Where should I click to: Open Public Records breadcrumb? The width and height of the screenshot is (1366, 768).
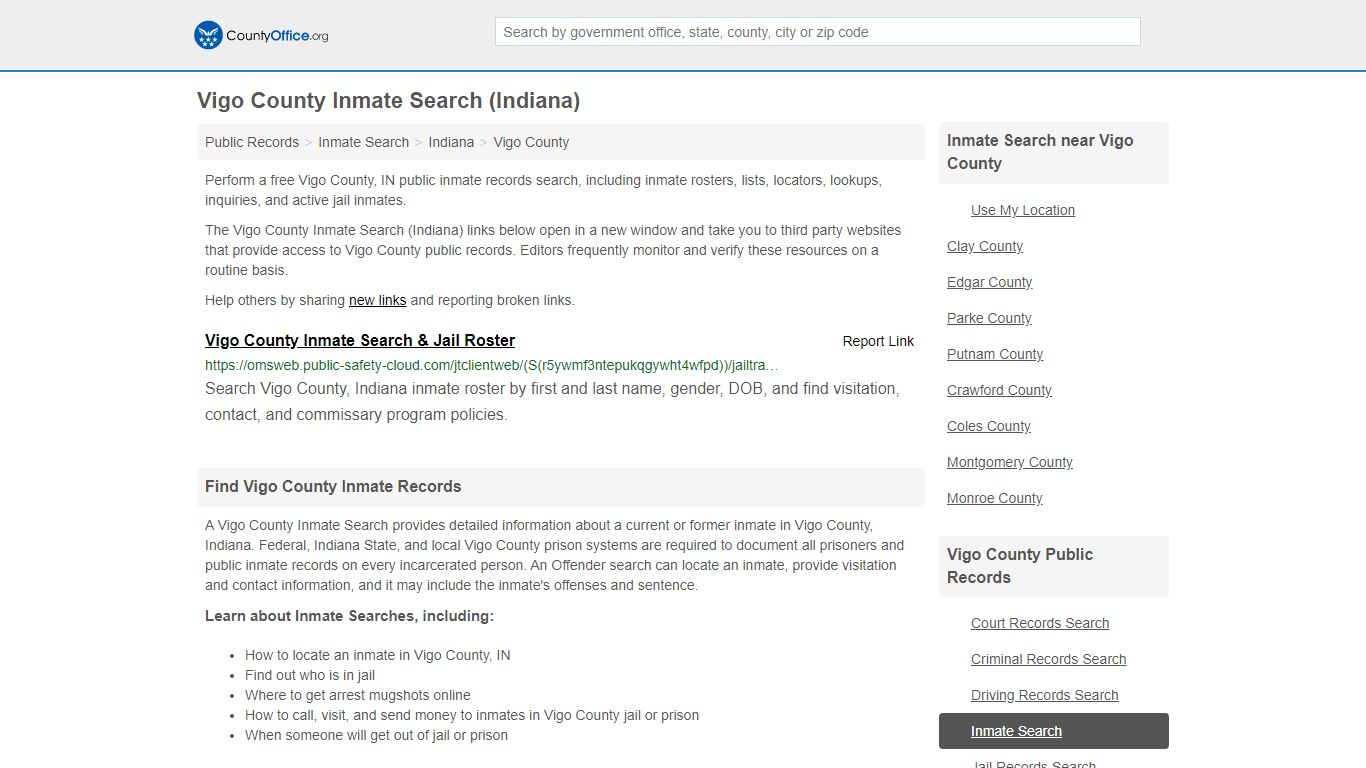[252, 142]
